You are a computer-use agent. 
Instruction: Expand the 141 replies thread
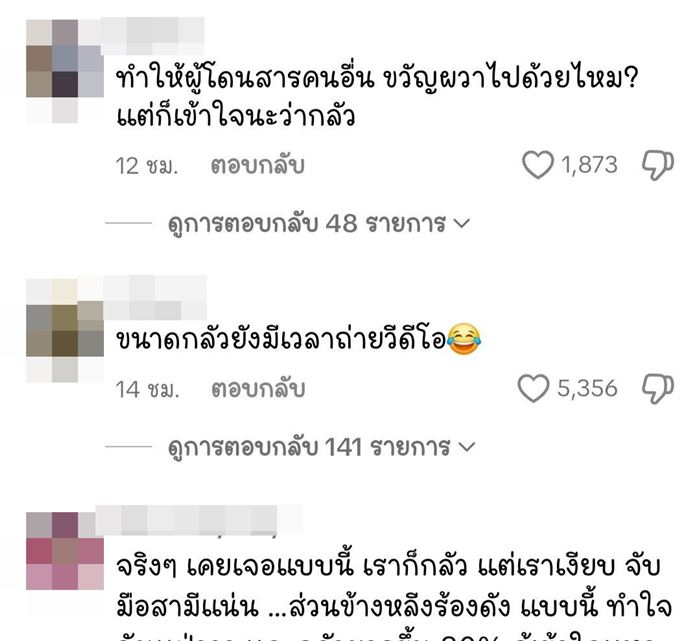coord(321,447)
